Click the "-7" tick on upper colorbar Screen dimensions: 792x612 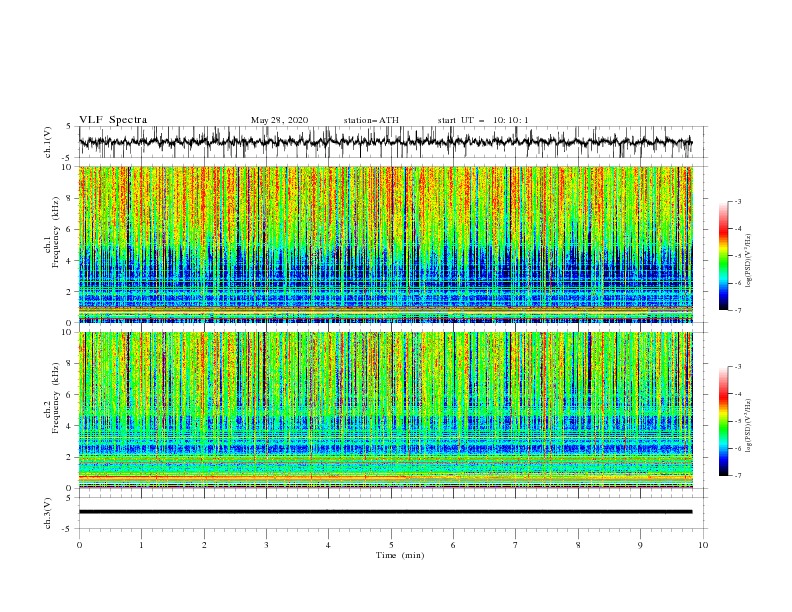[x=738, y=310]
